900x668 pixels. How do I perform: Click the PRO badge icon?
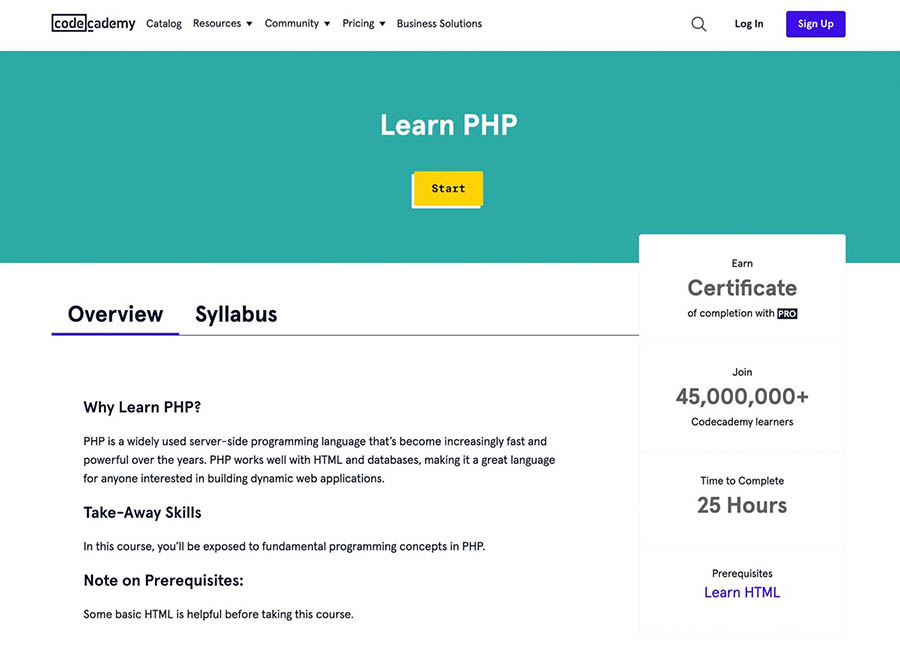coord(787,313)
